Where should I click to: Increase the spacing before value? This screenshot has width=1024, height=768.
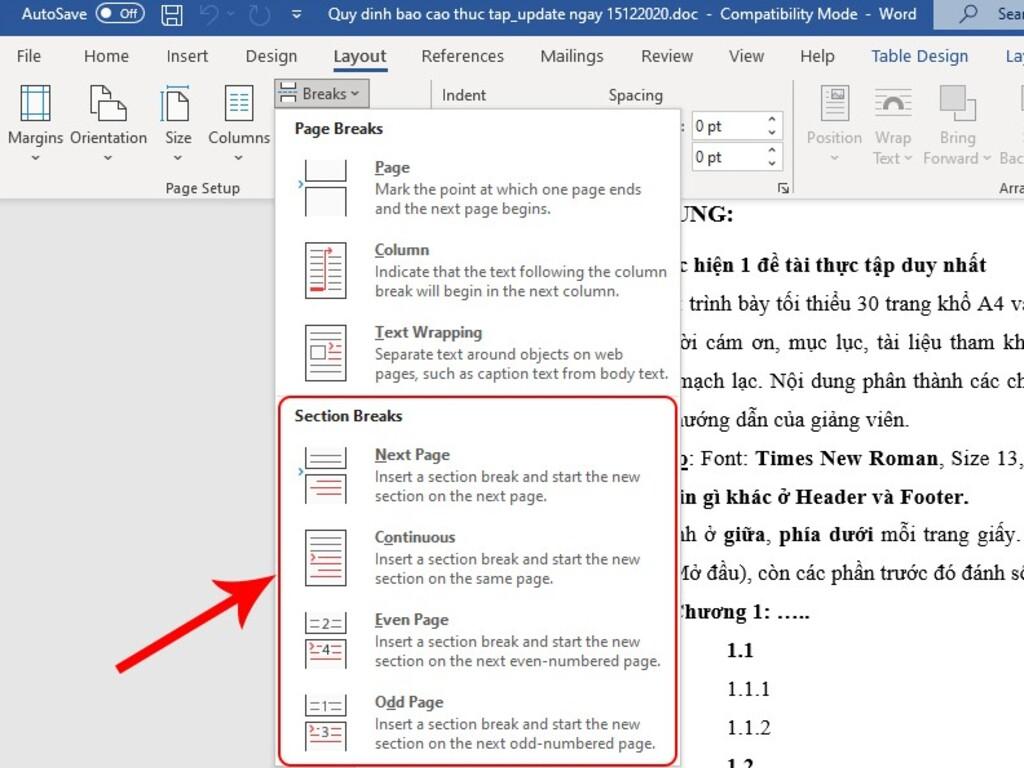[772, 121]
